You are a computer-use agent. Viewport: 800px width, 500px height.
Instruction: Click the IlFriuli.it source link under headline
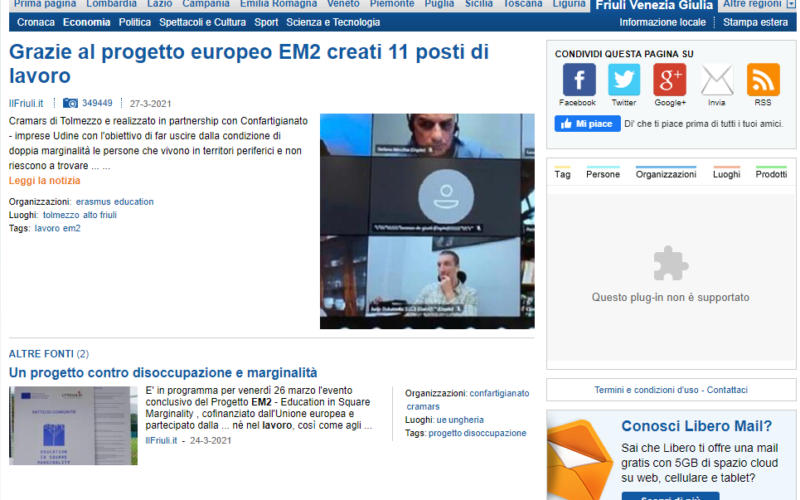tap(26, 104)
